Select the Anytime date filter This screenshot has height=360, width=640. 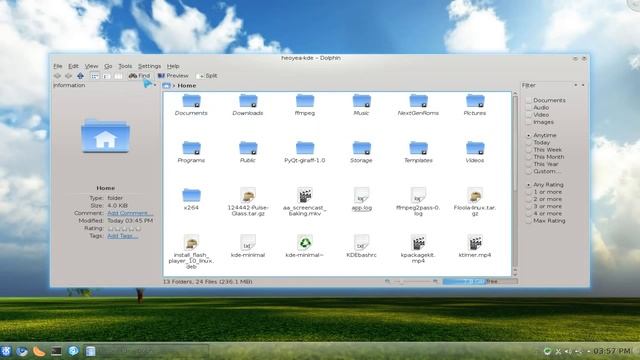pos(529,136)
